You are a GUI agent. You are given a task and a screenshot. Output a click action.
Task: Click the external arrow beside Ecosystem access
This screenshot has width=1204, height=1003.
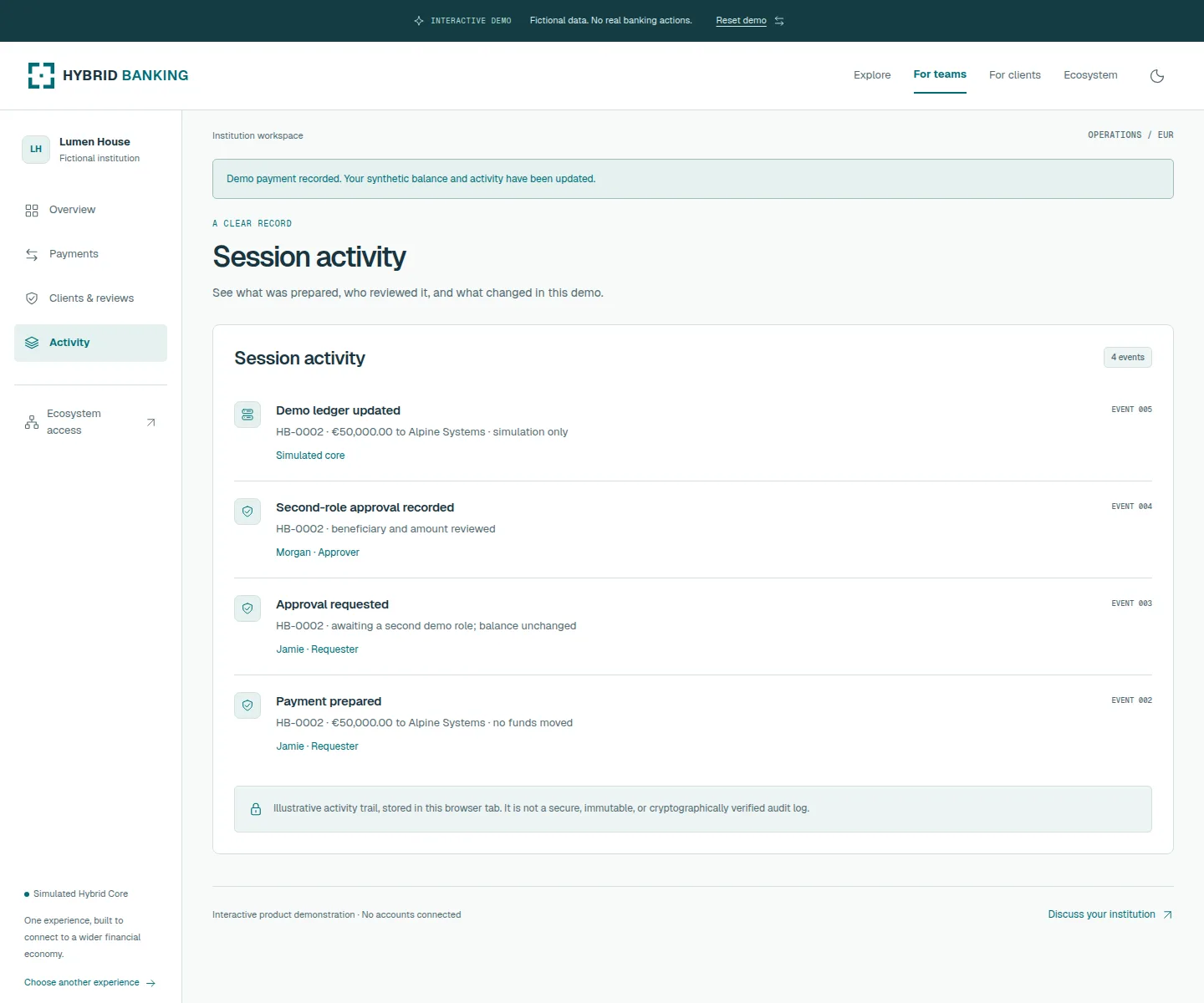(x=150, y=422)
